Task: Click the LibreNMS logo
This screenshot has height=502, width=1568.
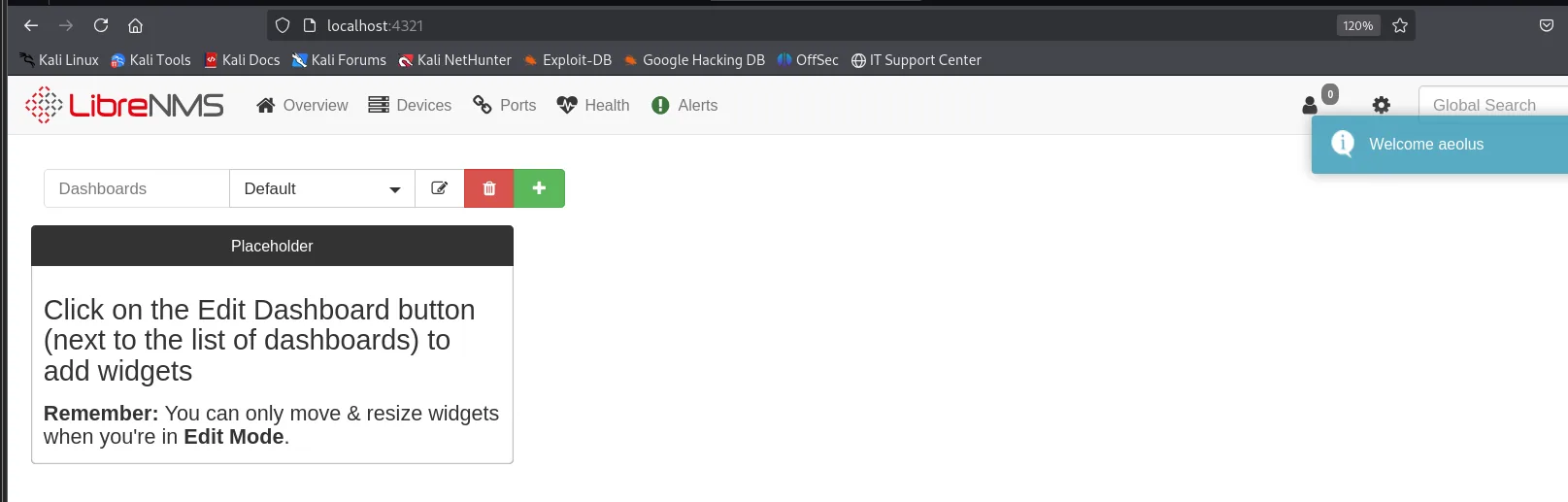Action: coord(124,105)
